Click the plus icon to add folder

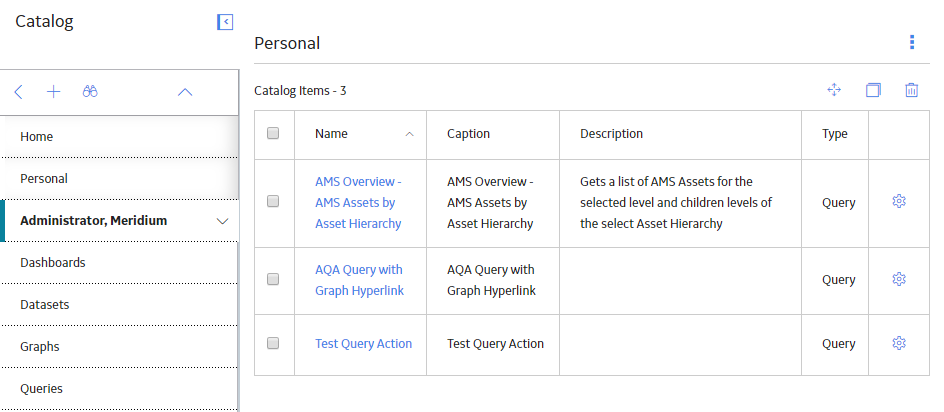coord(54,92)
